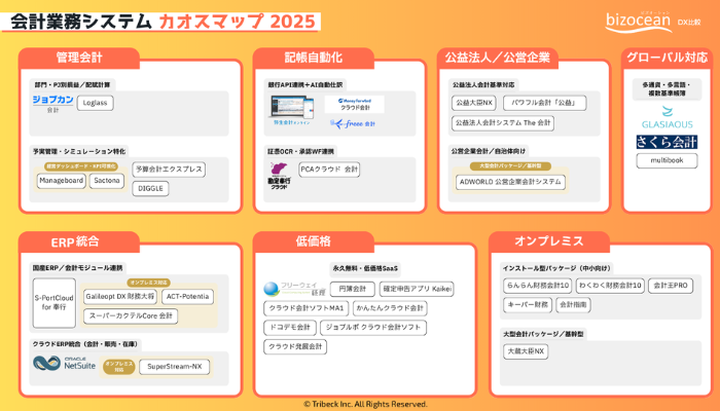This screenshot has height=411, width=720.
Task: Click the 弥生会計オンライン screenshot logo
Action: pos(292,110)
